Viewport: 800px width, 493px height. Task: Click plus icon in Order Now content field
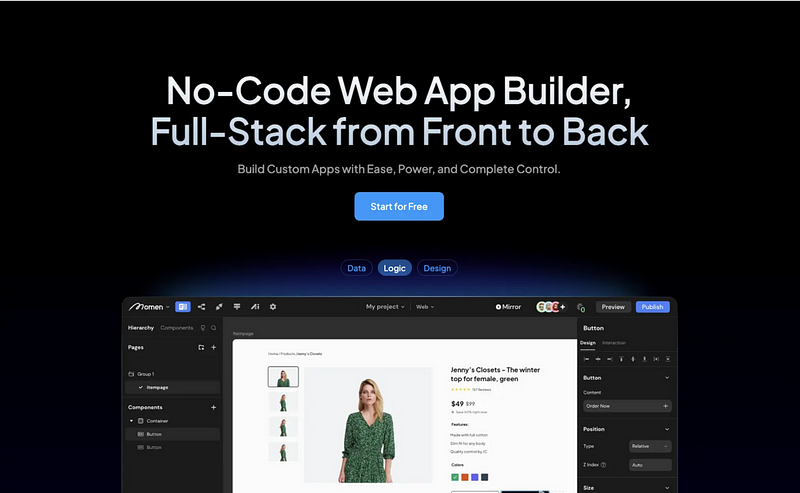pos(665,406)
